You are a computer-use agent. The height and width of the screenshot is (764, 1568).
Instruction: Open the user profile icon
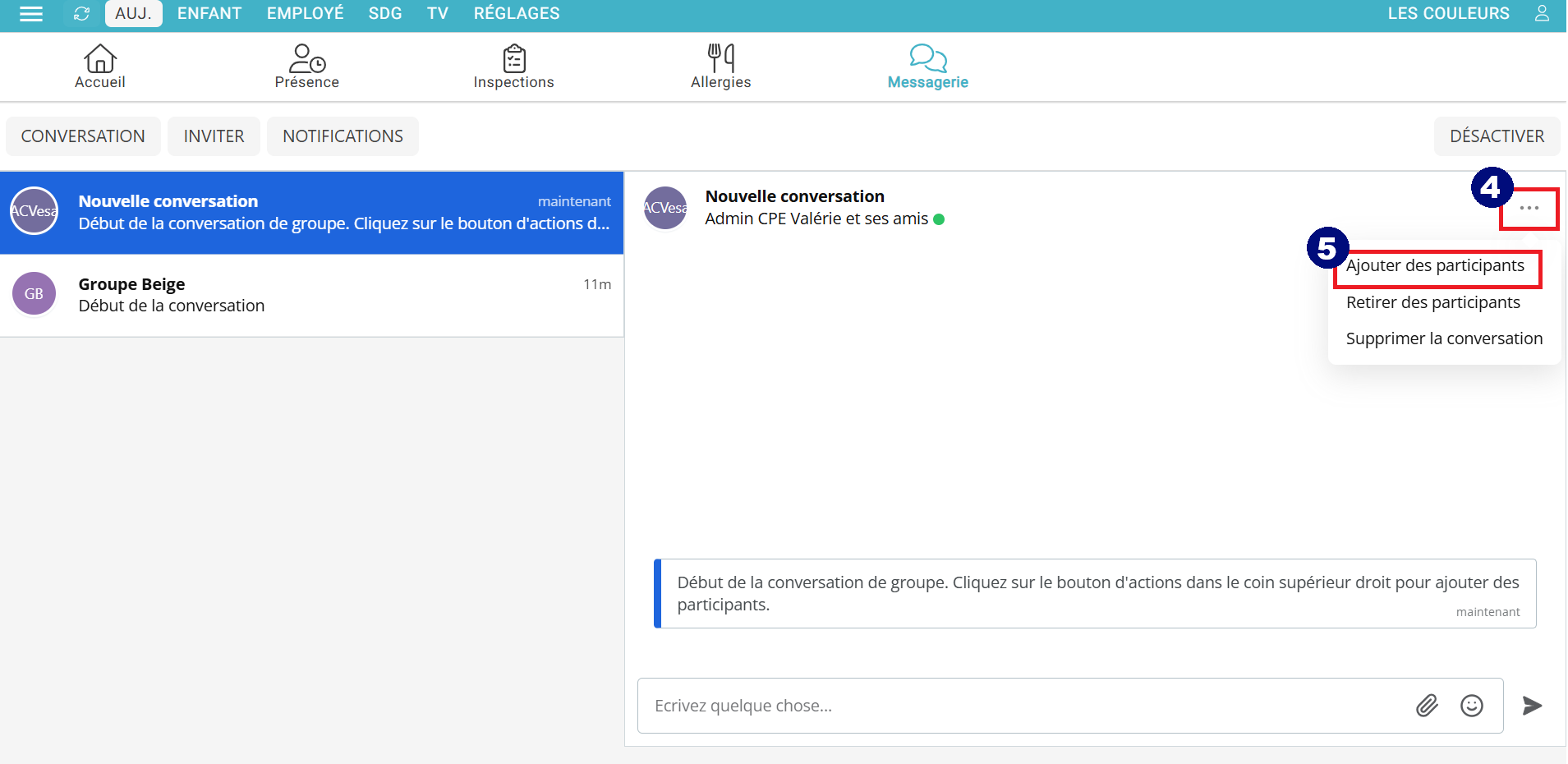coord(1542,14)
